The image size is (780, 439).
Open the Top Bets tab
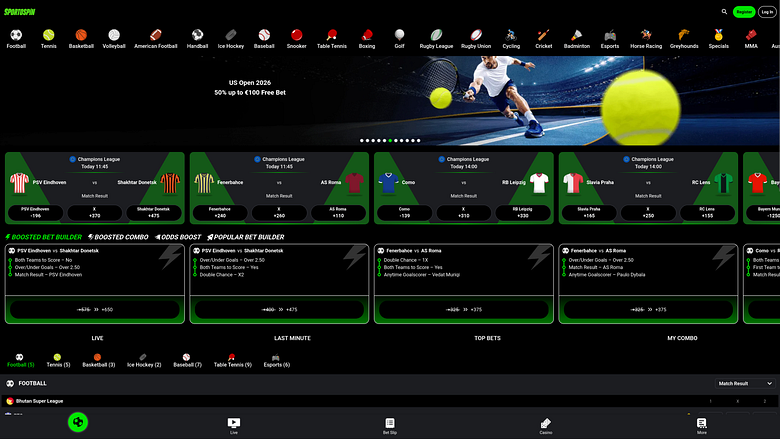[488, 338]
